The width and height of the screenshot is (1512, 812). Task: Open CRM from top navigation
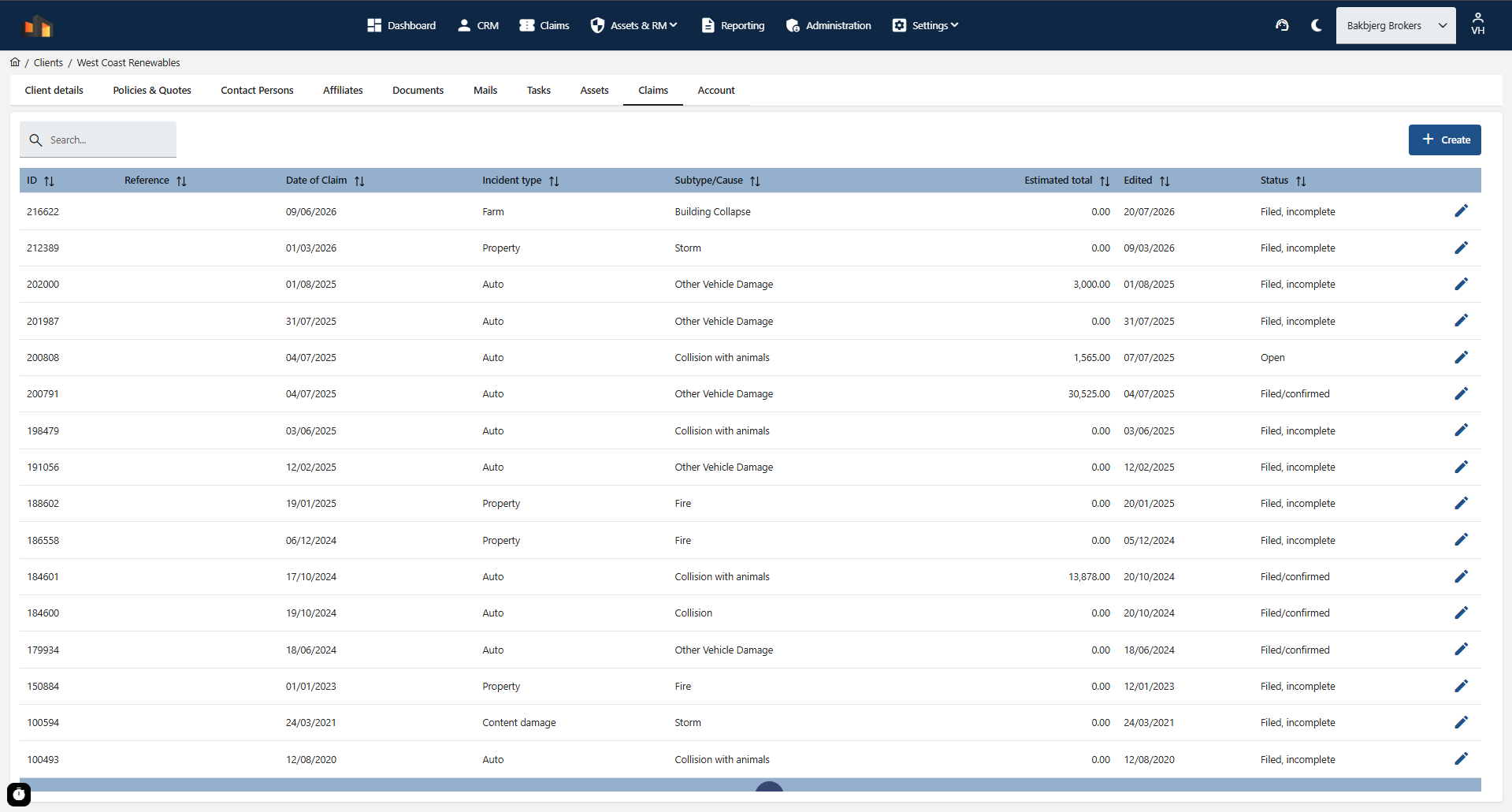(477, 25)
